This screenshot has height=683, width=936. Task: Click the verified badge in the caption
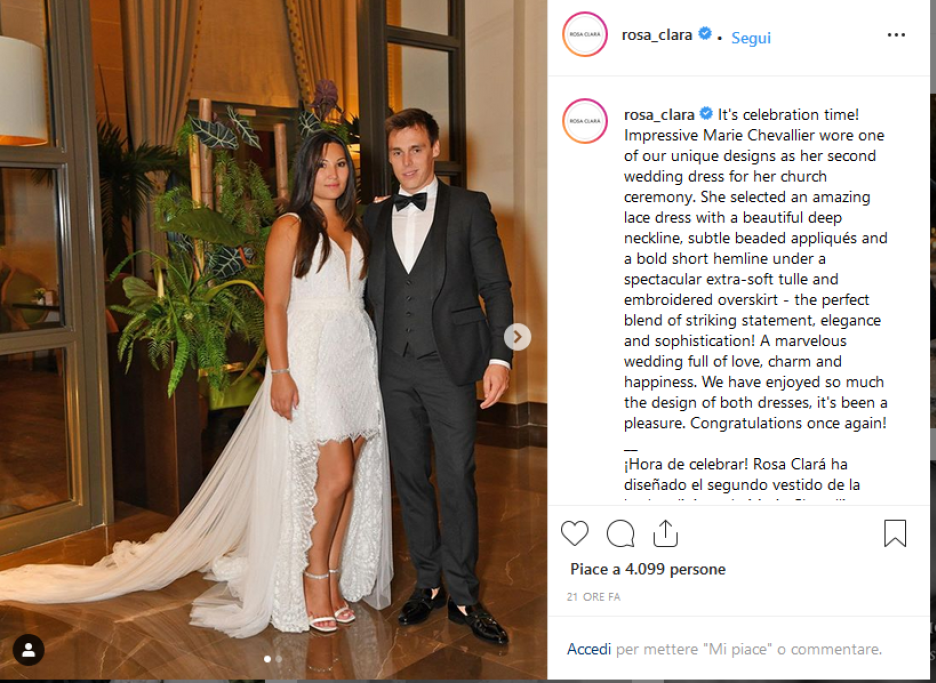[x=706, y=113]
